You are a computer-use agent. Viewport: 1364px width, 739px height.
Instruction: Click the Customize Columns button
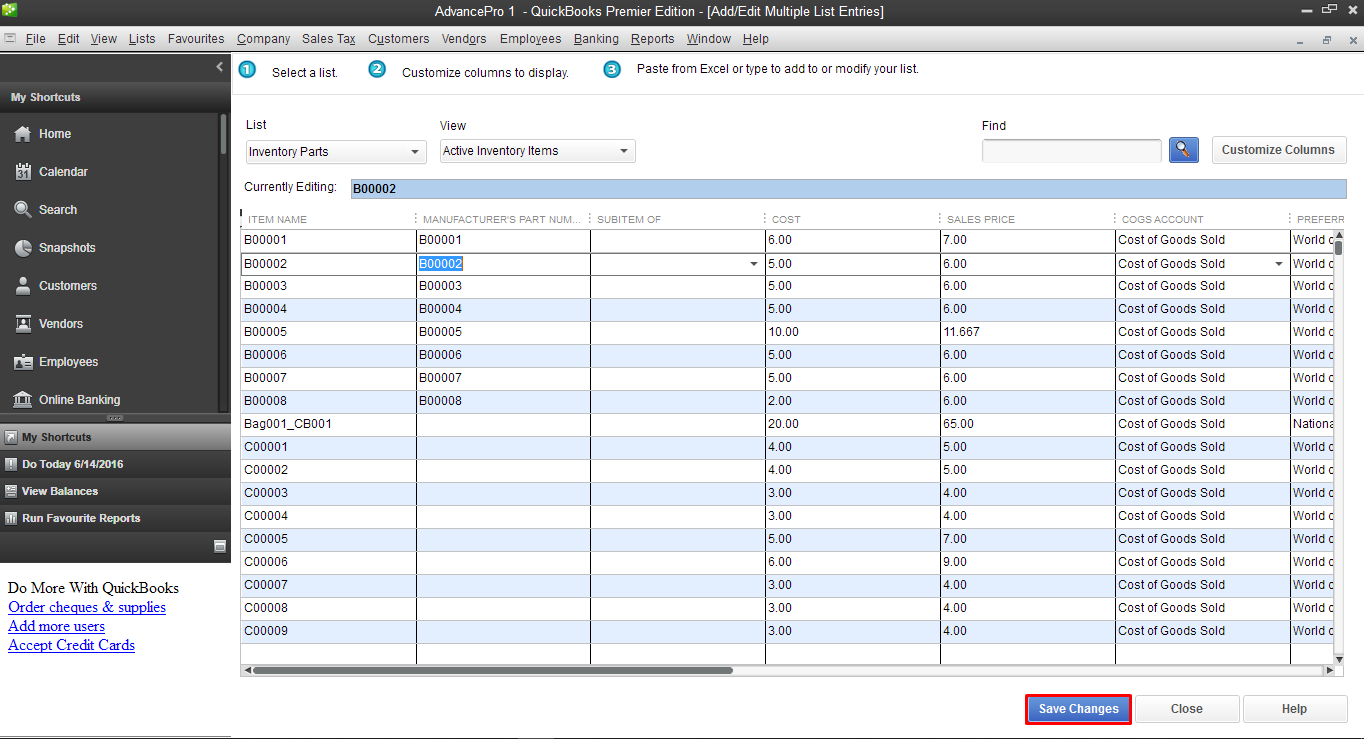click(x=1278, y=150)
